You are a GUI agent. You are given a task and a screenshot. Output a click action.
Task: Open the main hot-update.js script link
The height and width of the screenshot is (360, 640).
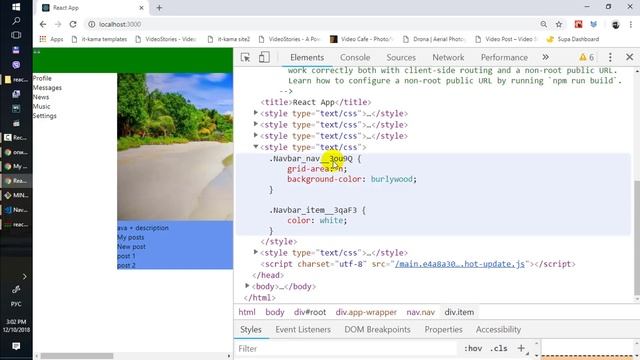coord(460,264)
